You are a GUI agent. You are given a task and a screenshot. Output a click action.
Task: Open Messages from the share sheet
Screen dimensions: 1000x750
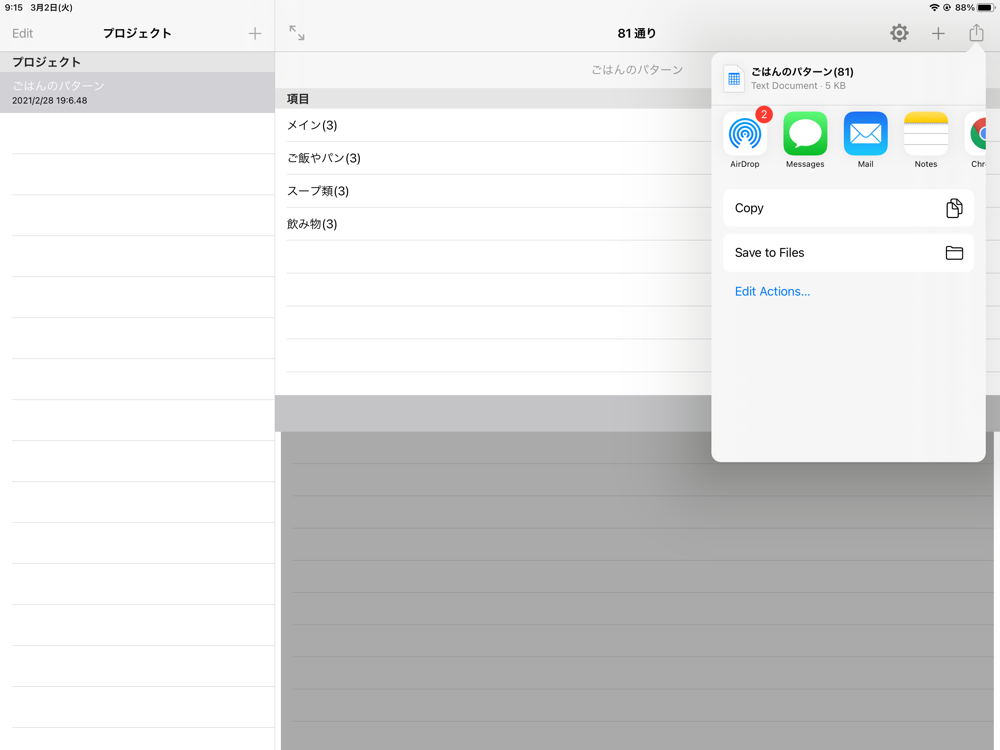(805, 134)
